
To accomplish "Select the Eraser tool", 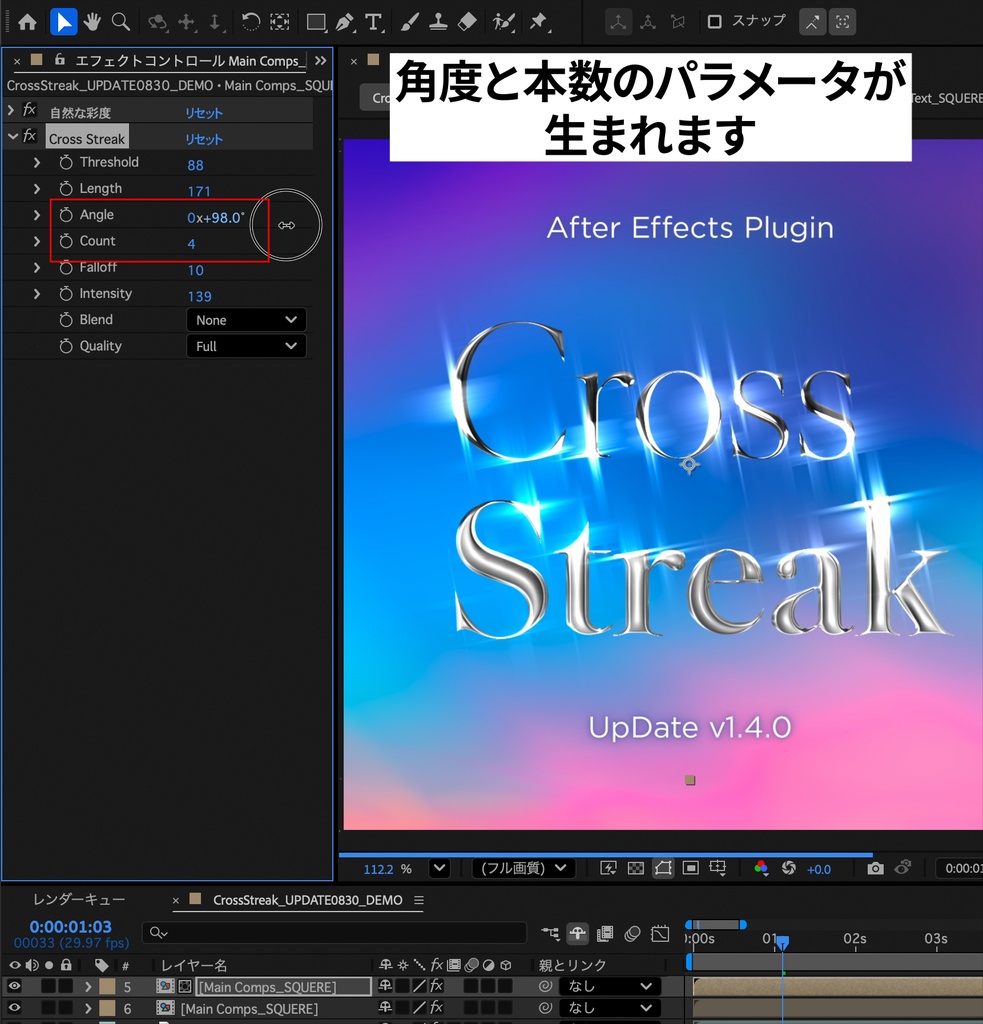I will [x=467, y=22].
